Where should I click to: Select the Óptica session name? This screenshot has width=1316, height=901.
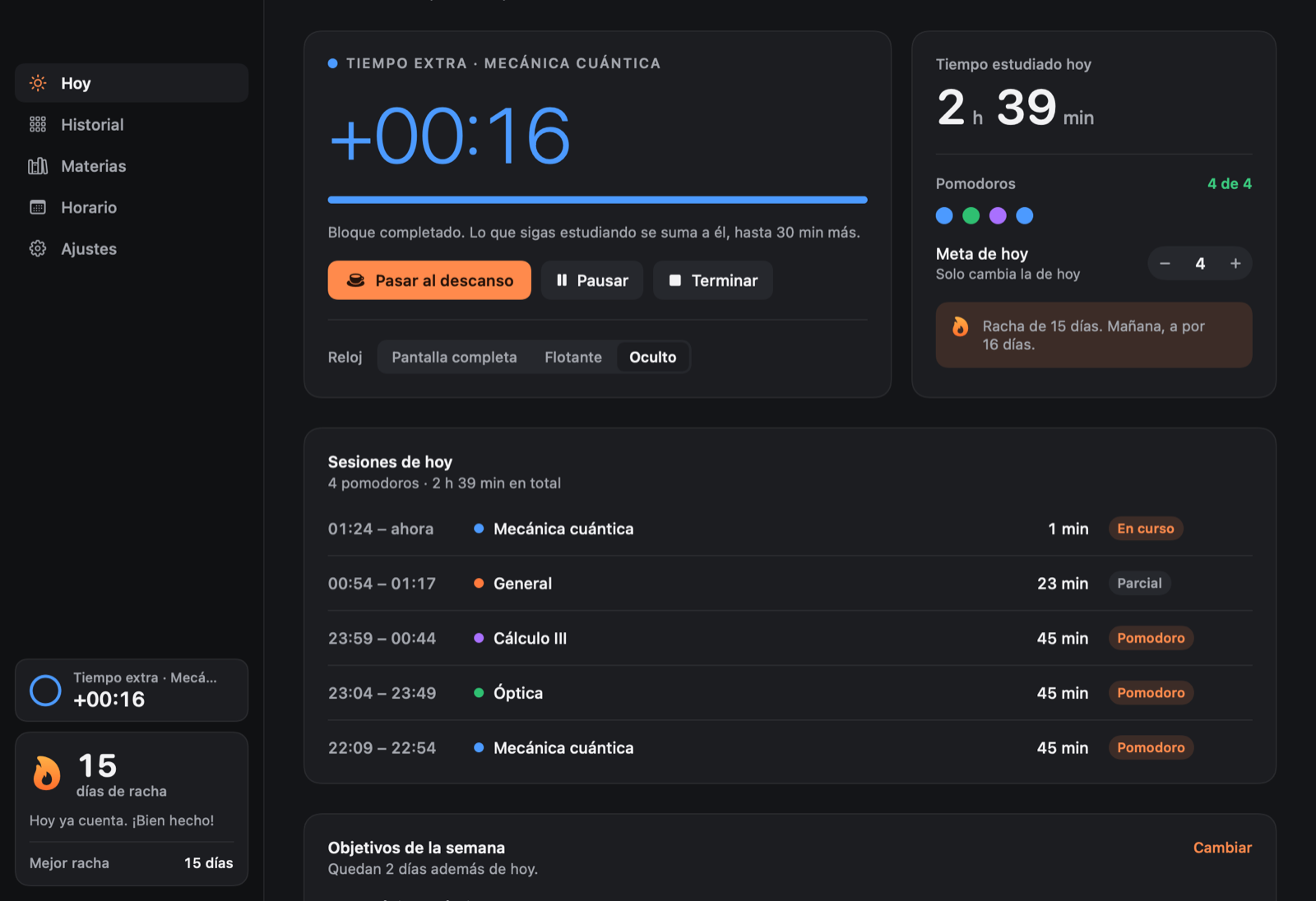tap(518, 693)
